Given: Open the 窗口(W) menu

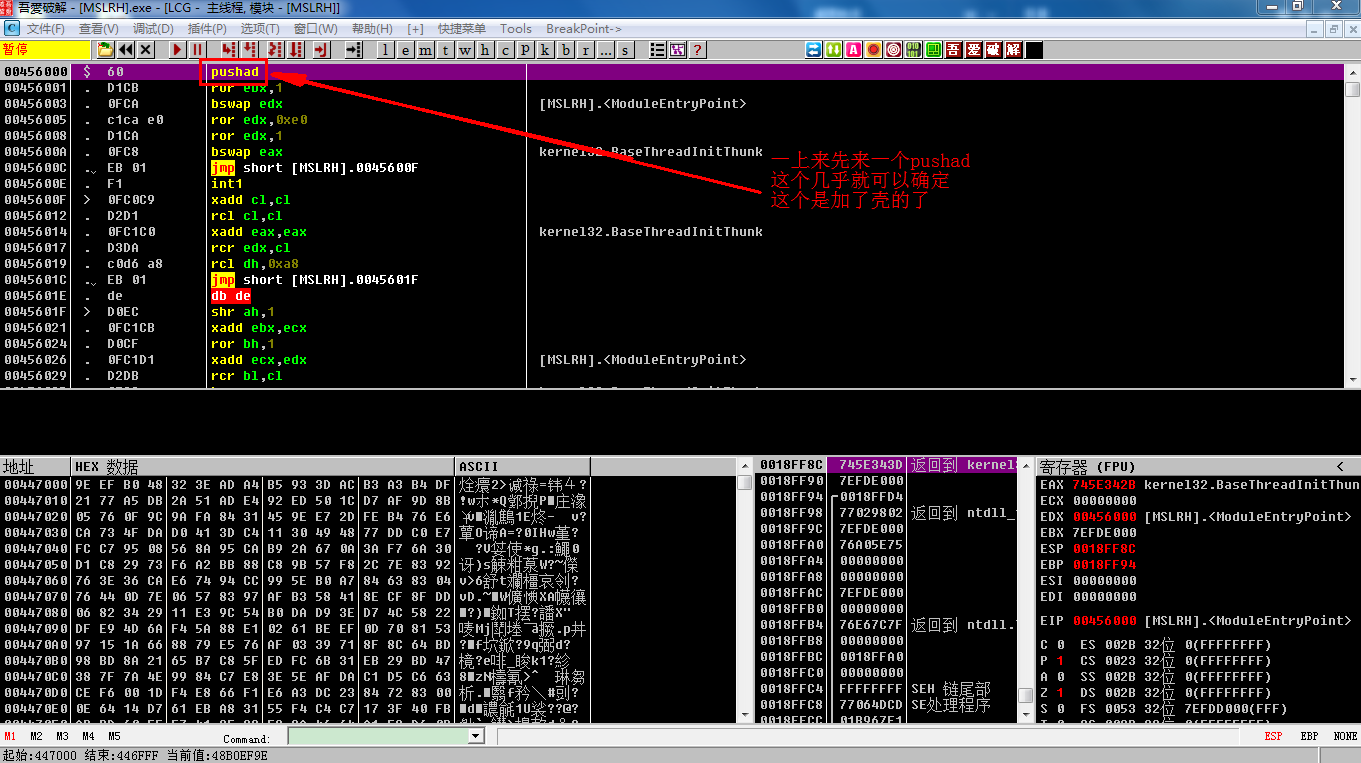Looking at the screenshot, I should [316, 29].
